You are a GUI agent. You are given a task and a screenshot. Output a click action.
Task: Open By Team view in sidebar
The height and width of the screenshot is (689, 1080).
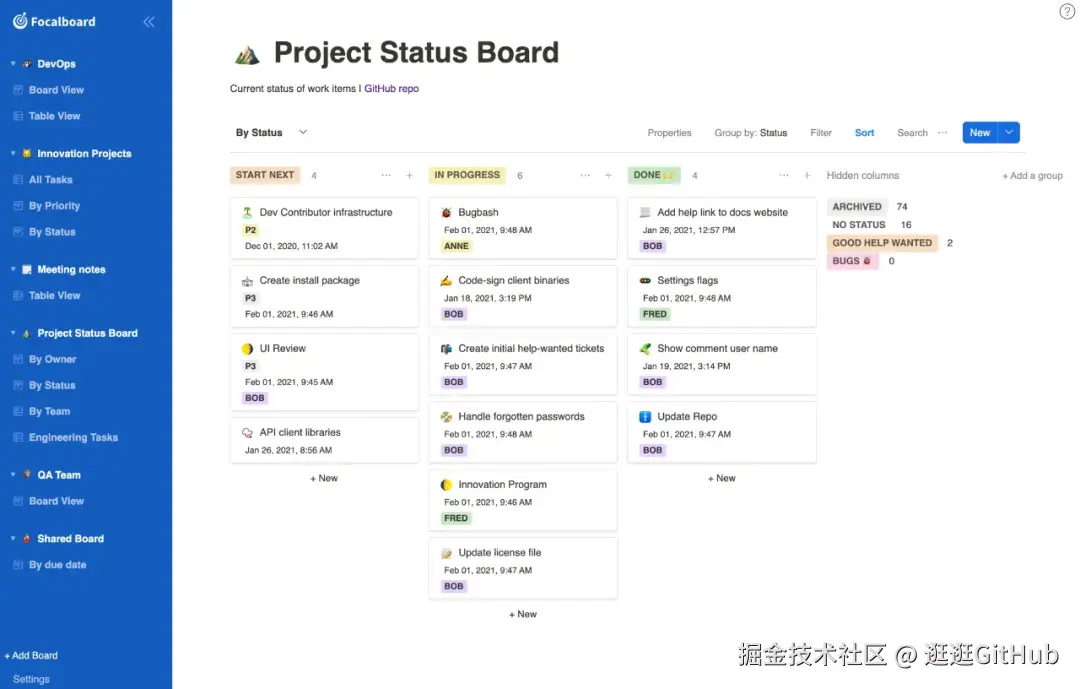[50, 411]
